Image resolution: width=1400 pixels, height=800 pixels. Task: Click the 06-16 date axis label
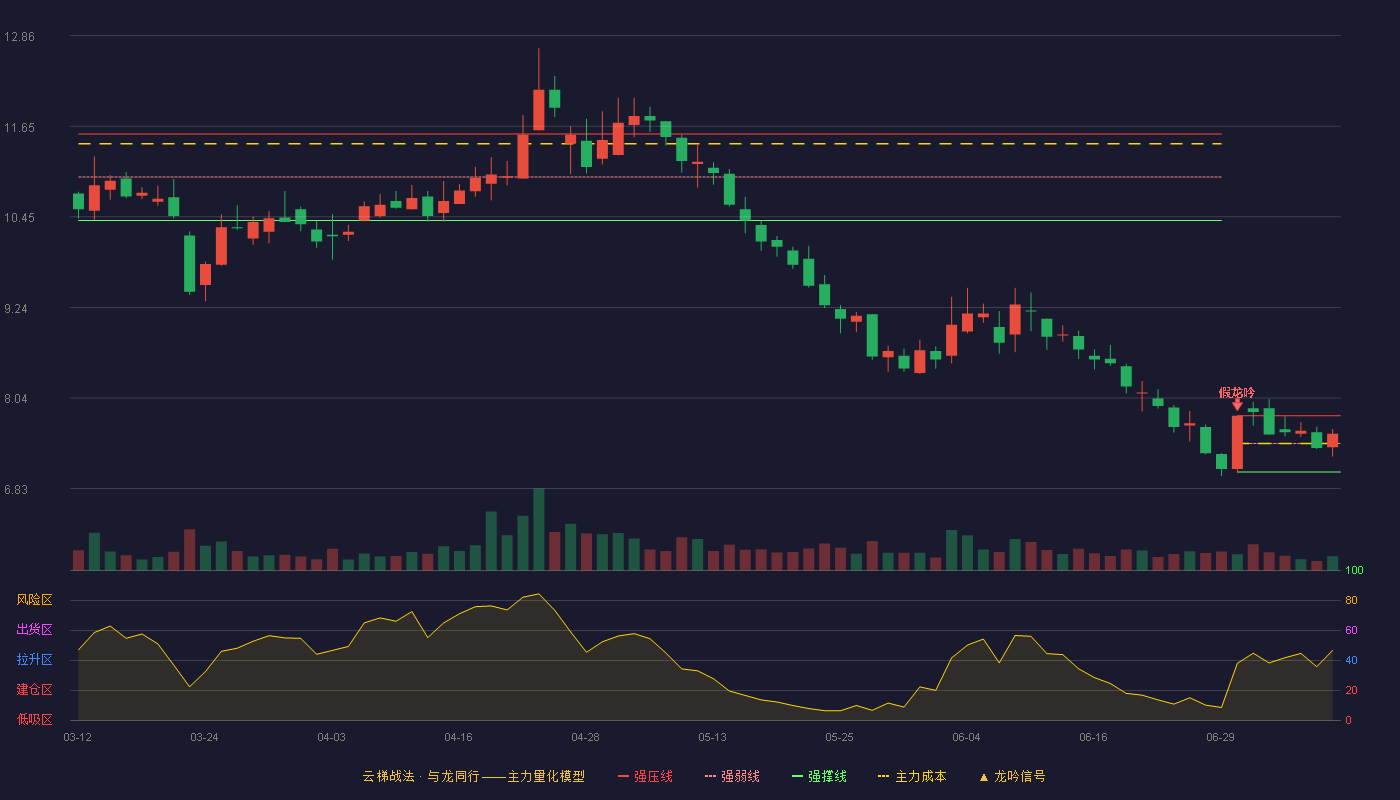(x=1093, y=737)
